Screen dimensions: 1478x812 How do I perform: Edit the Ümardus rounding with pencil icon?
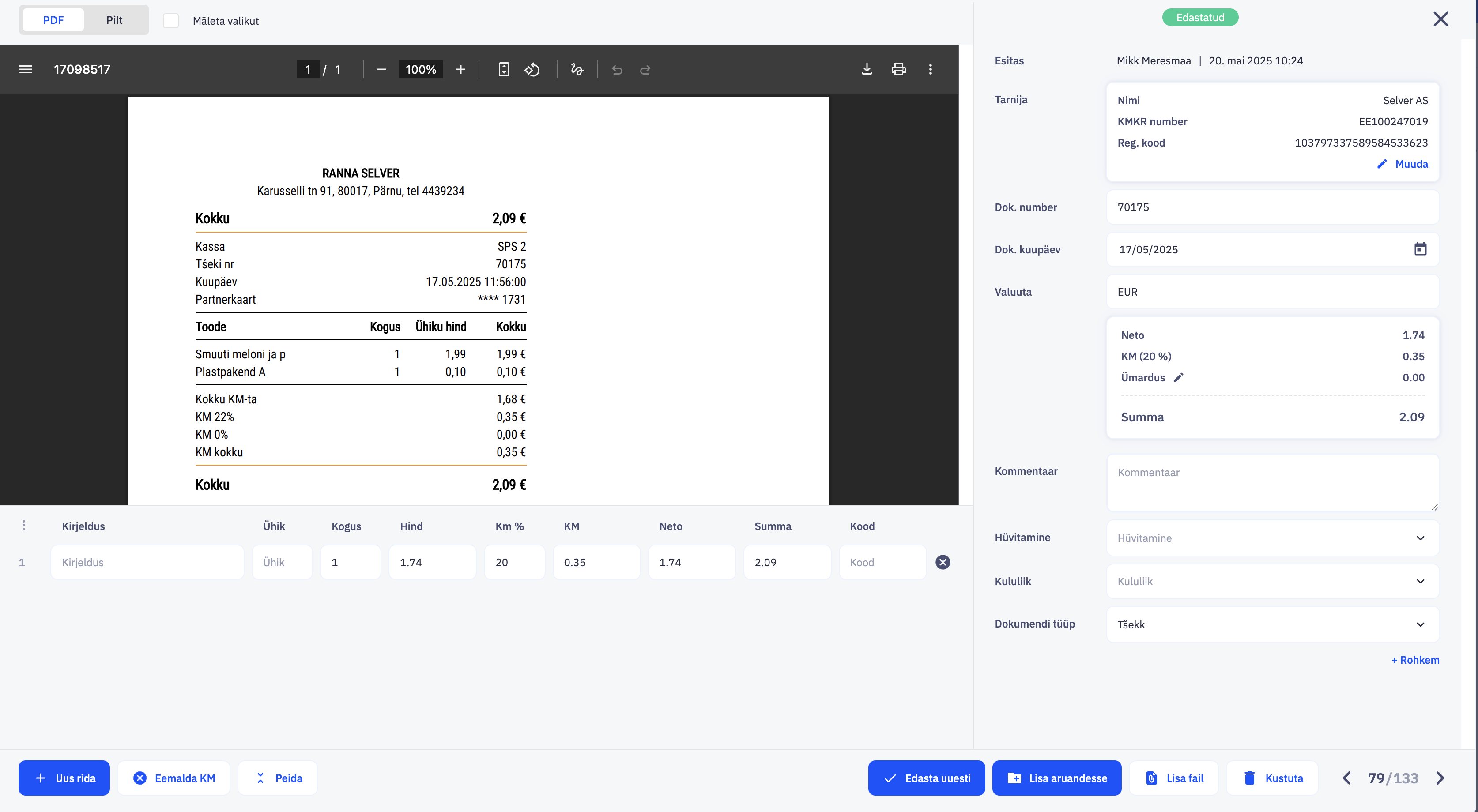click(1179, 377)
